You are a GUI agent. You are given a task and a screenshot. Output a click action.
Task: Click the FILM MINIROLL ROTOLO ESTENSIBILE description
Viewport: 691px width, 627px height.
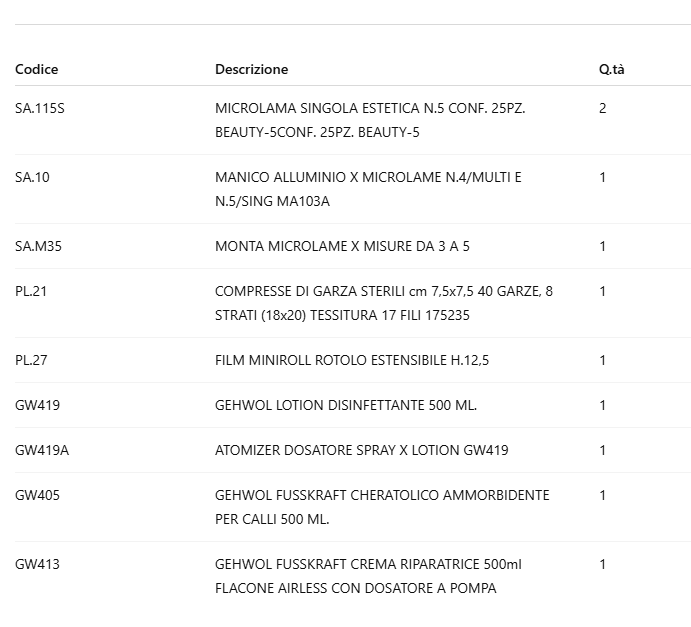point(352,360)
